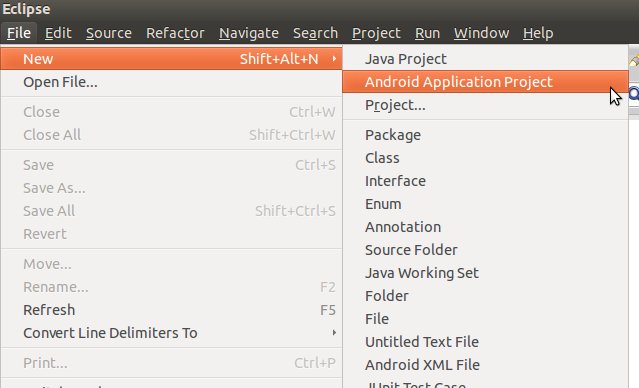This screenshot has width=639, height=388.
Task: Create a new Source Folder
Action: click(485, 250)
